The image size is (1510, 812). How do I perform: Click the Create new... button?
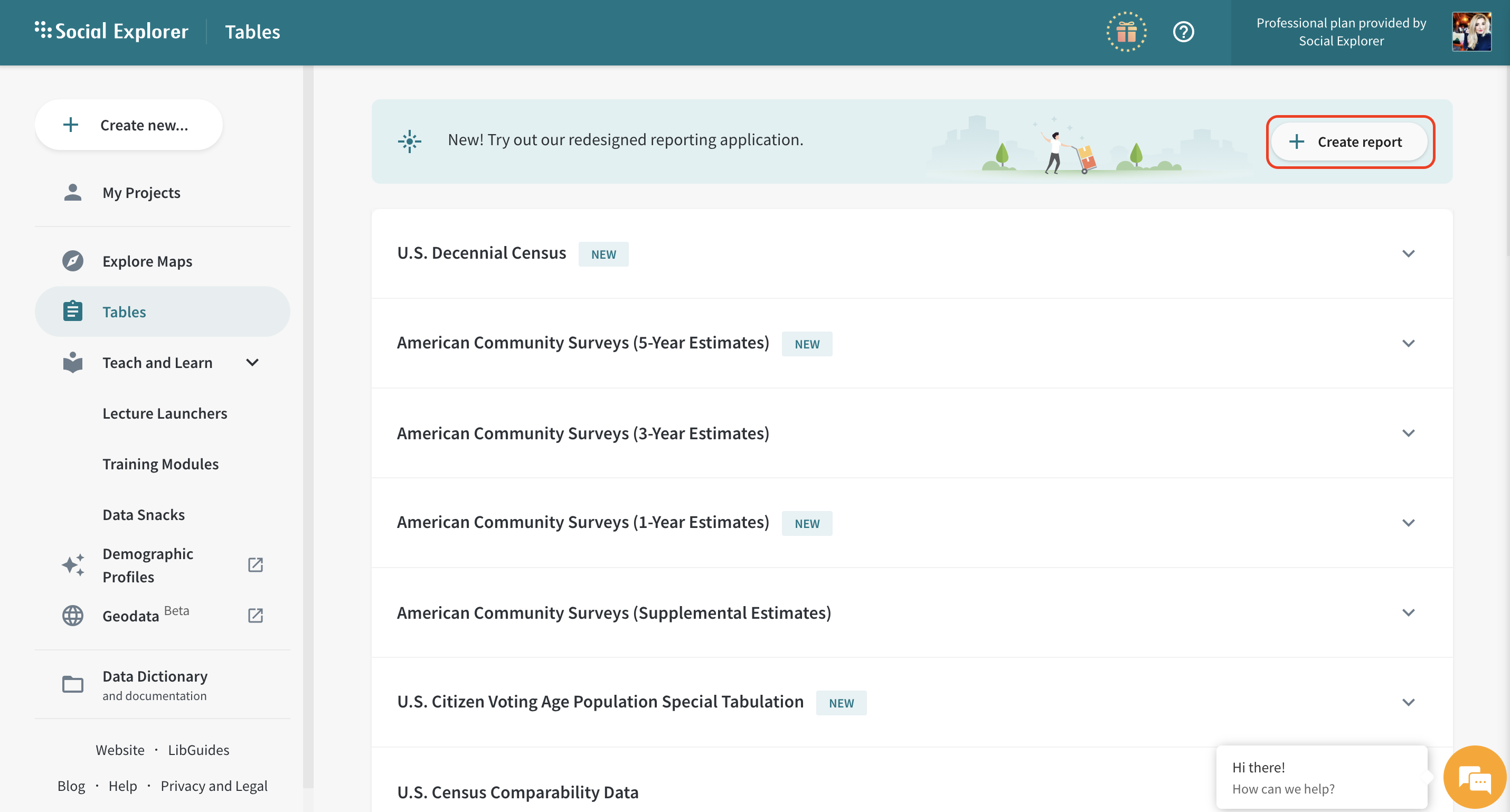[128, 125]
